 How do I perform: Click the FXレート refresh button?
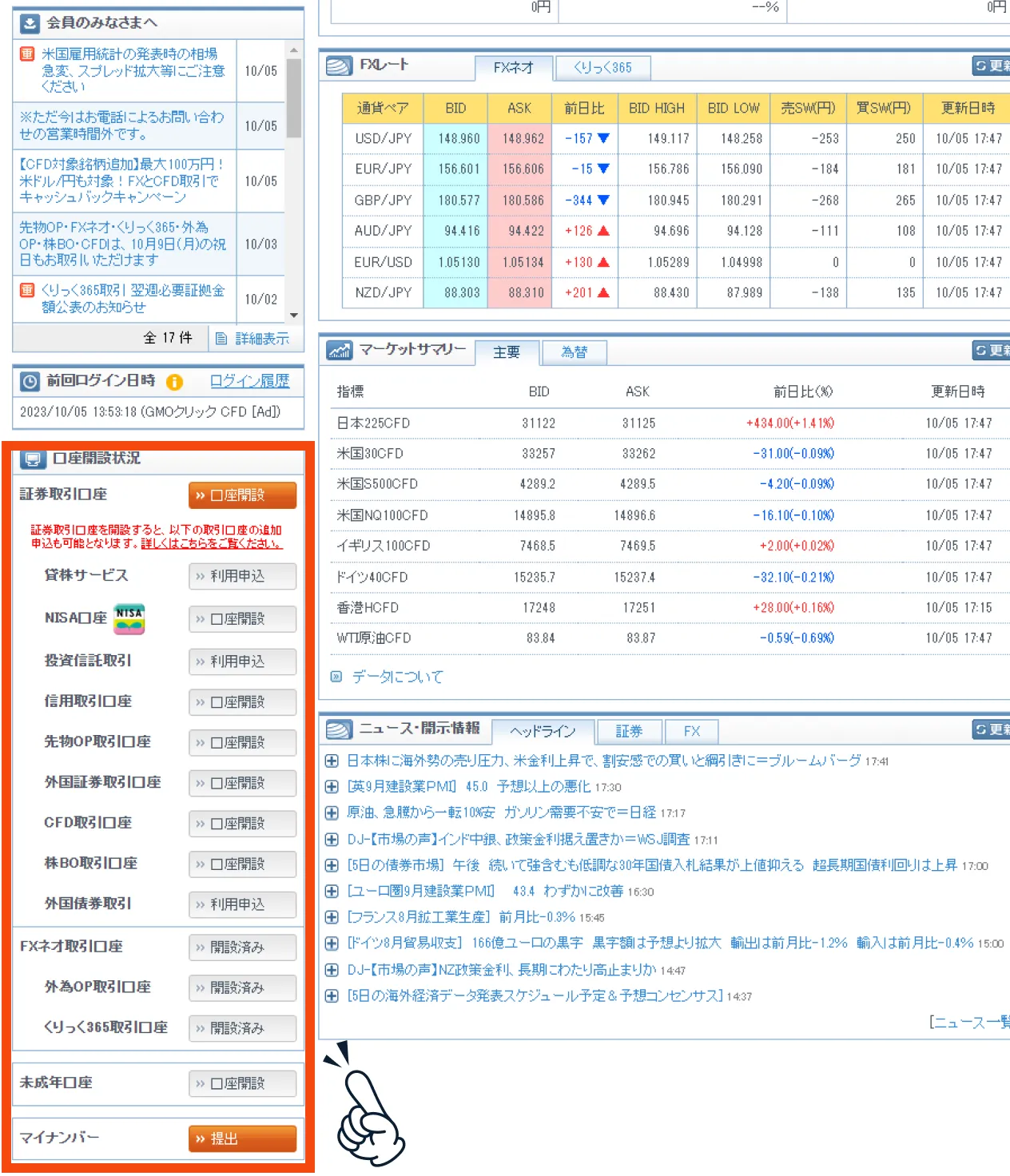click(x=992, y=66)
